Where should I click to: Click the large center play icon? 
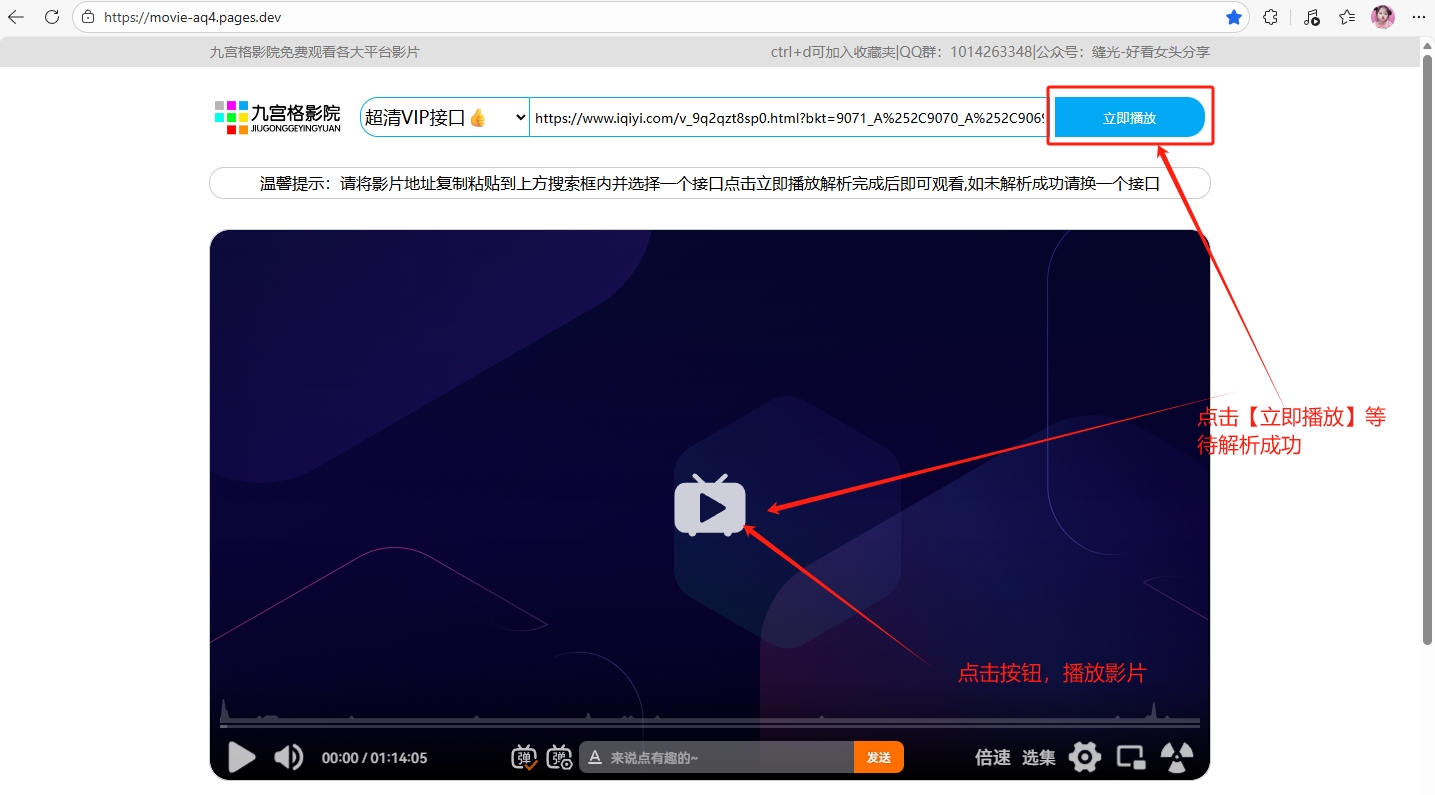[x=710, y=507]
